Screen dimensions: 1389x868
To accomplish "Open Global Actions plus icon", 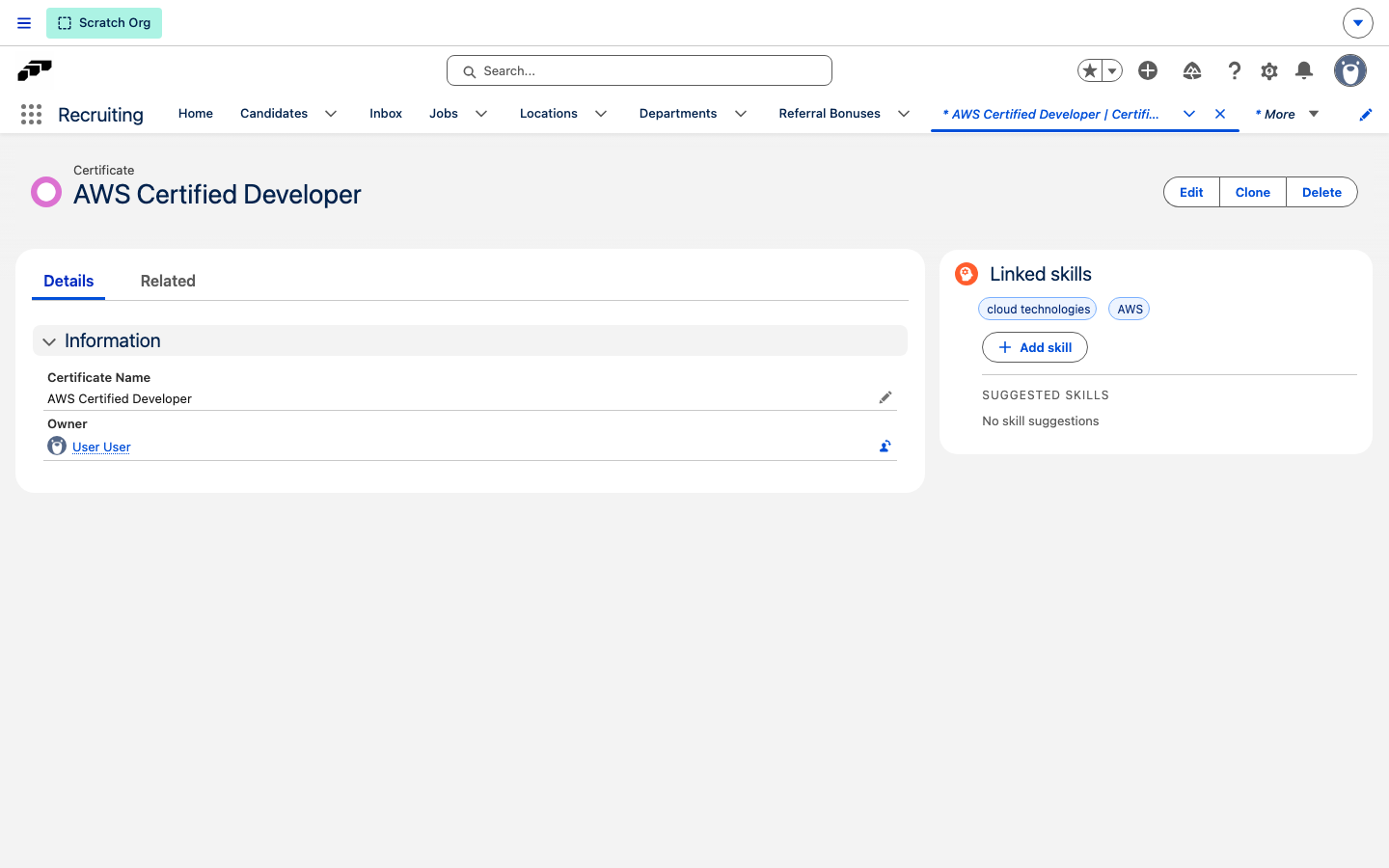I will [1148, 70].
